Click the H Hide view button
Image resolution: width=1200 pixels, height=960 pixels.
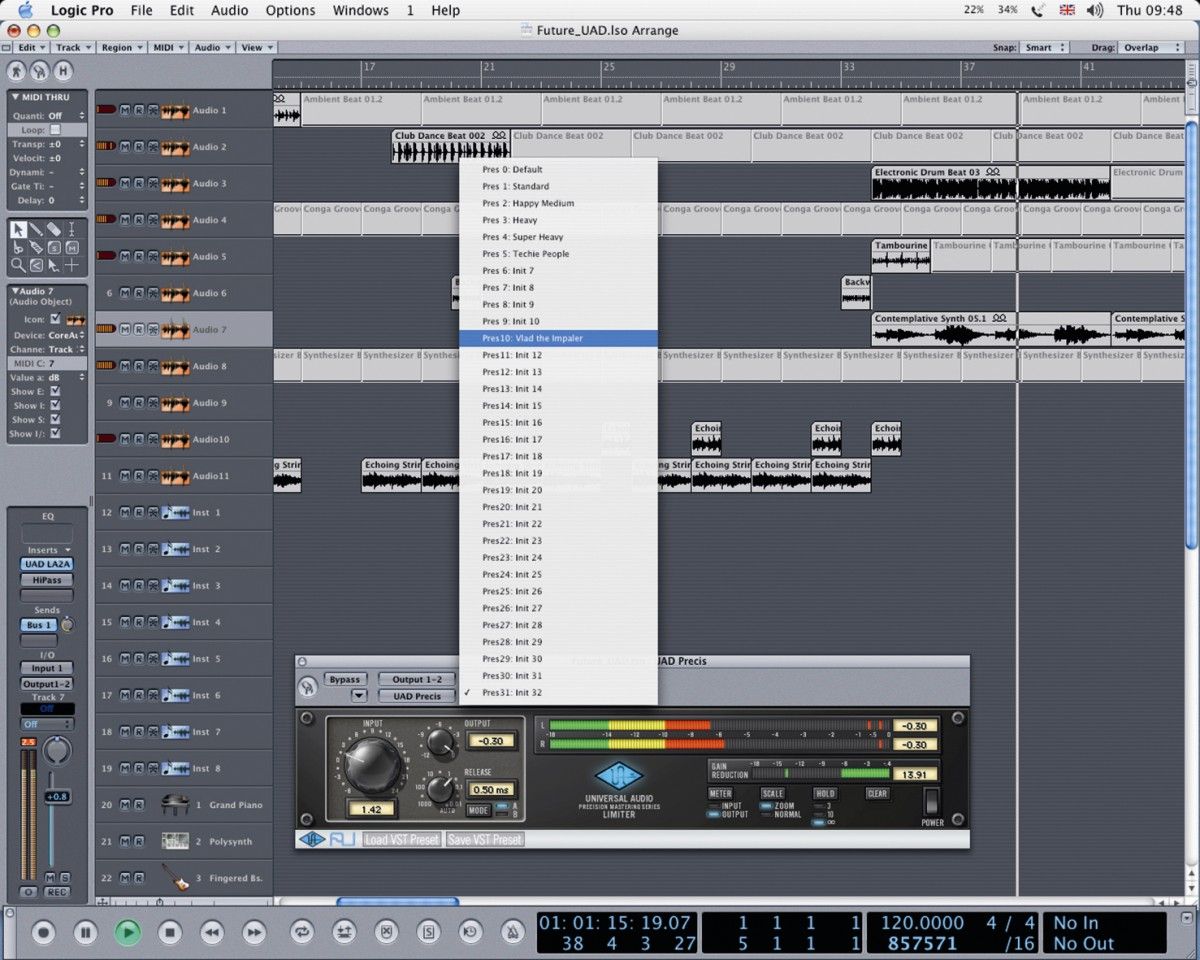(x=63, y=71)
